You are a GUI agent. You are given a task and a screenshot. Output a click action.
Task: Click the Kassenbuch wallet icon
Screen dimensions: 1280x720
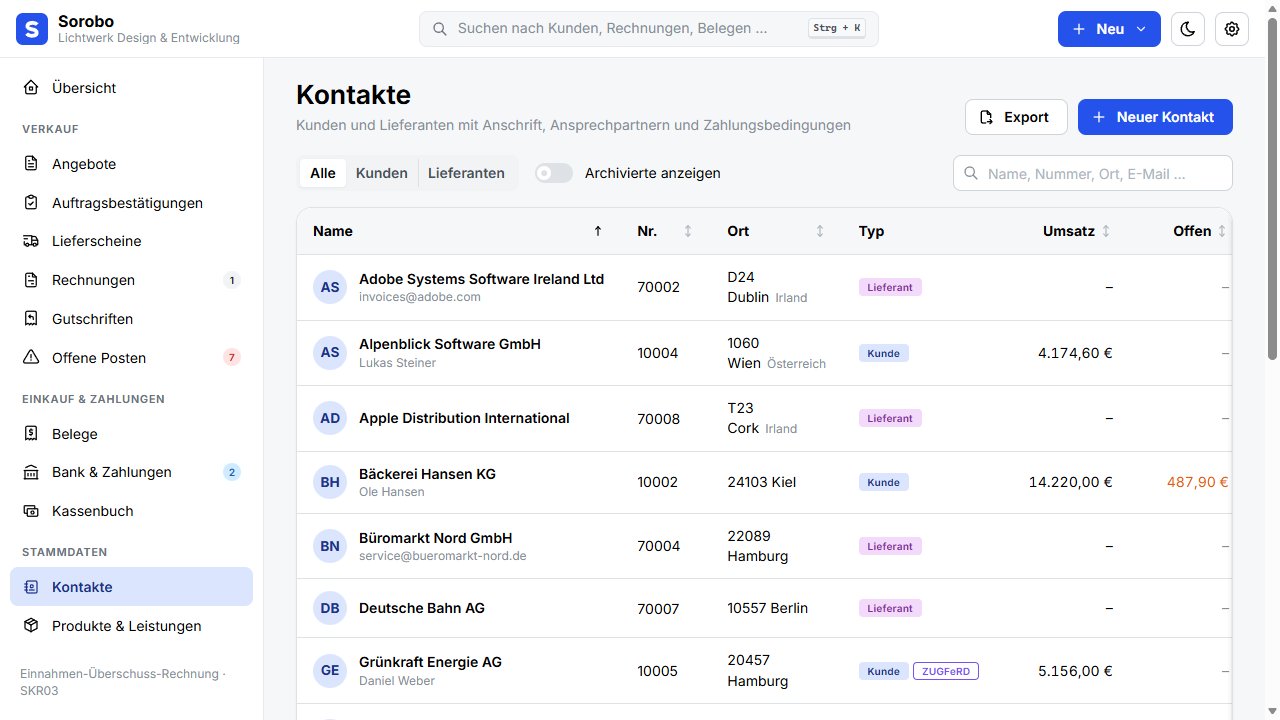click(31, 511)
